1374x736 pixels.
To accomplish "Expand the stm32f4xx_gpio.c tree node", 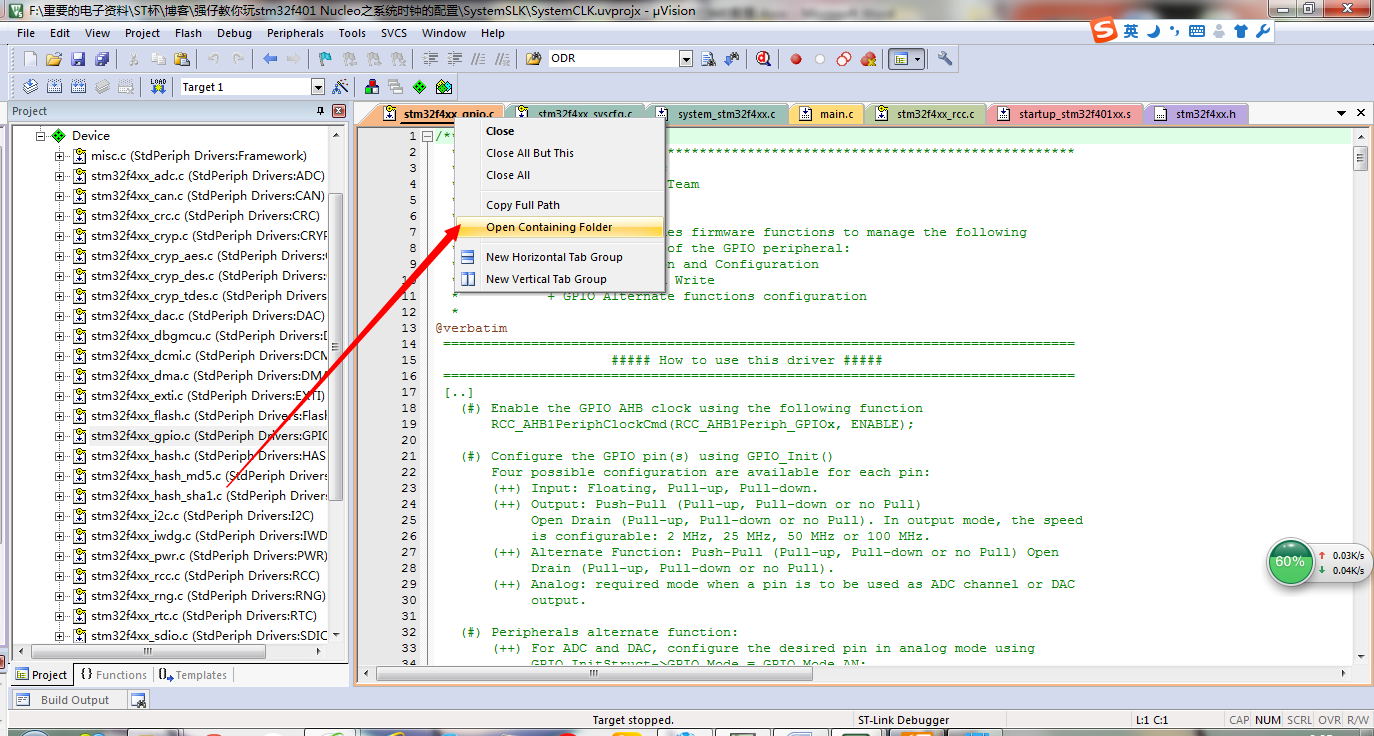I will point(60,436).
